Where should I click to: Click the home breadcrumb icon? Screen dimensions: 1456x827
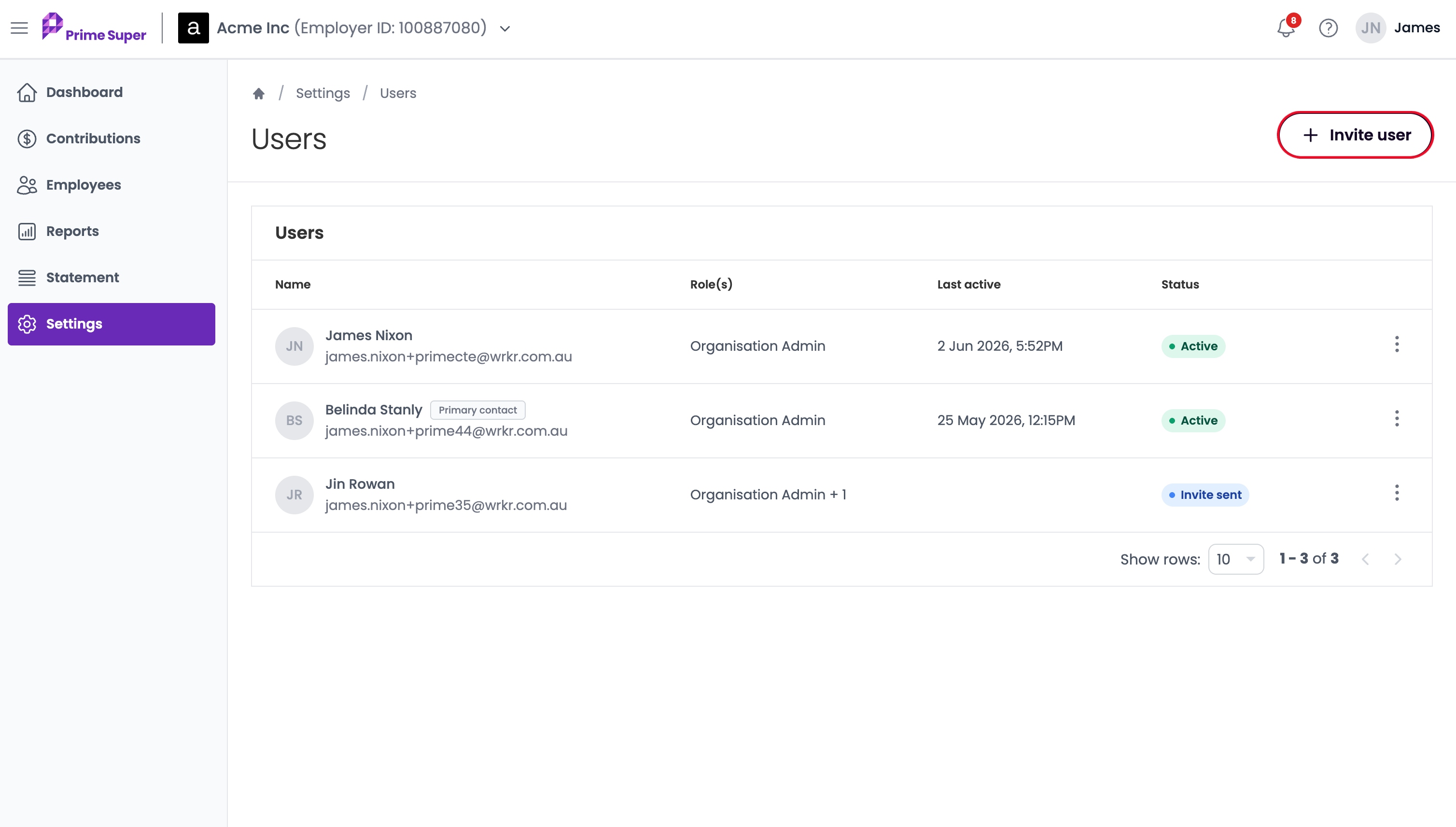coord(259,93)
